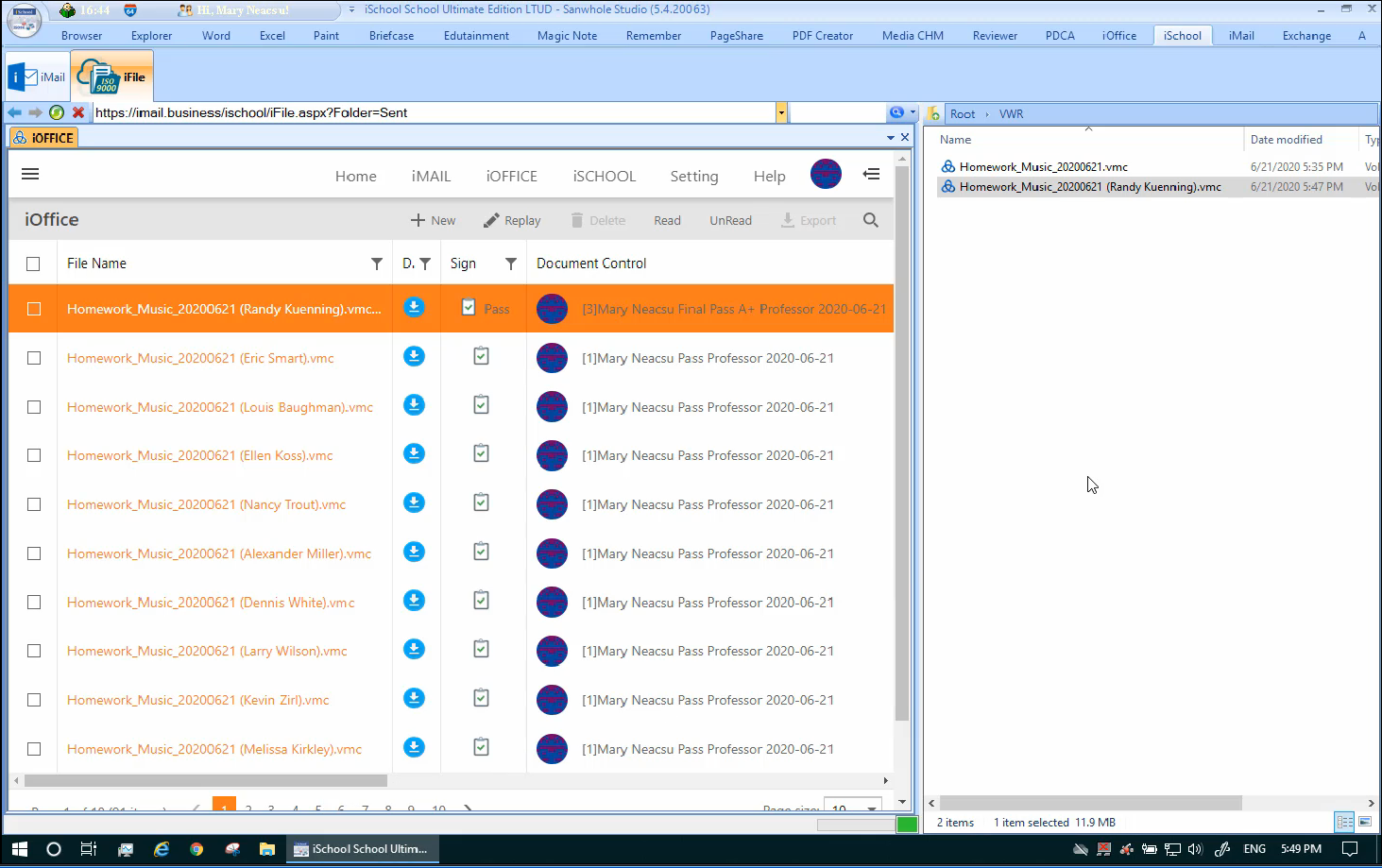The width and height of the screenshot is (1382, 868).
Task: Open the iSCHOOL menu in the page navigation
Action: coord(604,177)
